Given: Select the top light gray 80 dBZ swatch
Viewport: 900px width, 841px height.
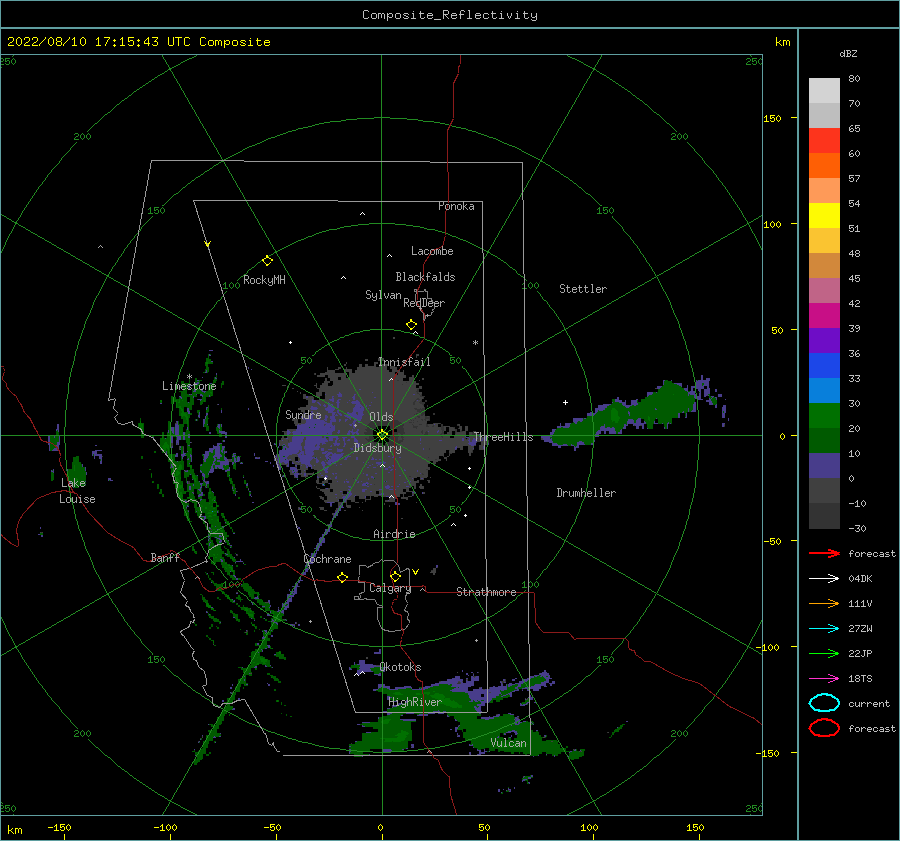Looking at the screenshot, I should [824, 91].
